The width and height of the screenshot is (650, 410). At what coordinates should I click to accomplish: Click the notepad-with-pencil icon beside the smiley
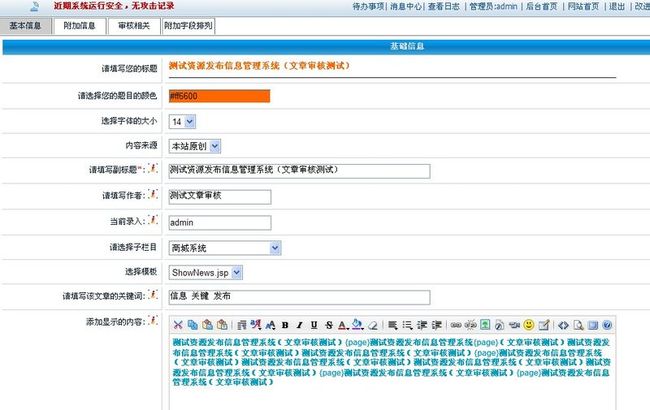coord(544,325)
